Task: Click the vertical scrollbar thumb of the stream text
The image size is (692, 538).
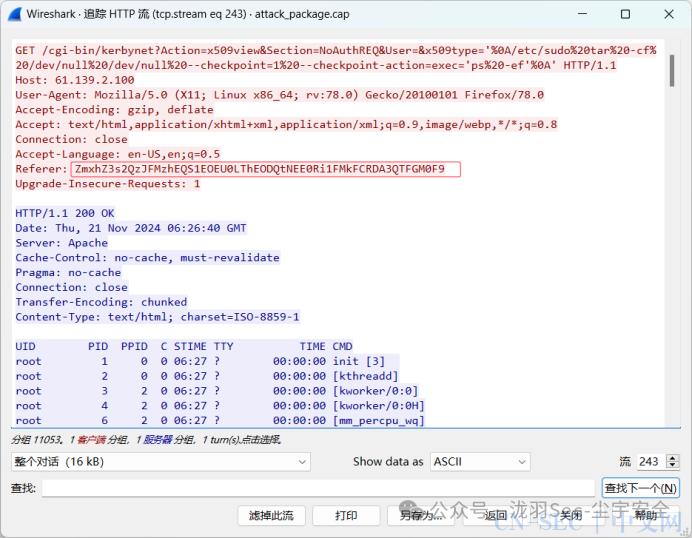Action: (x=672, y=71)
